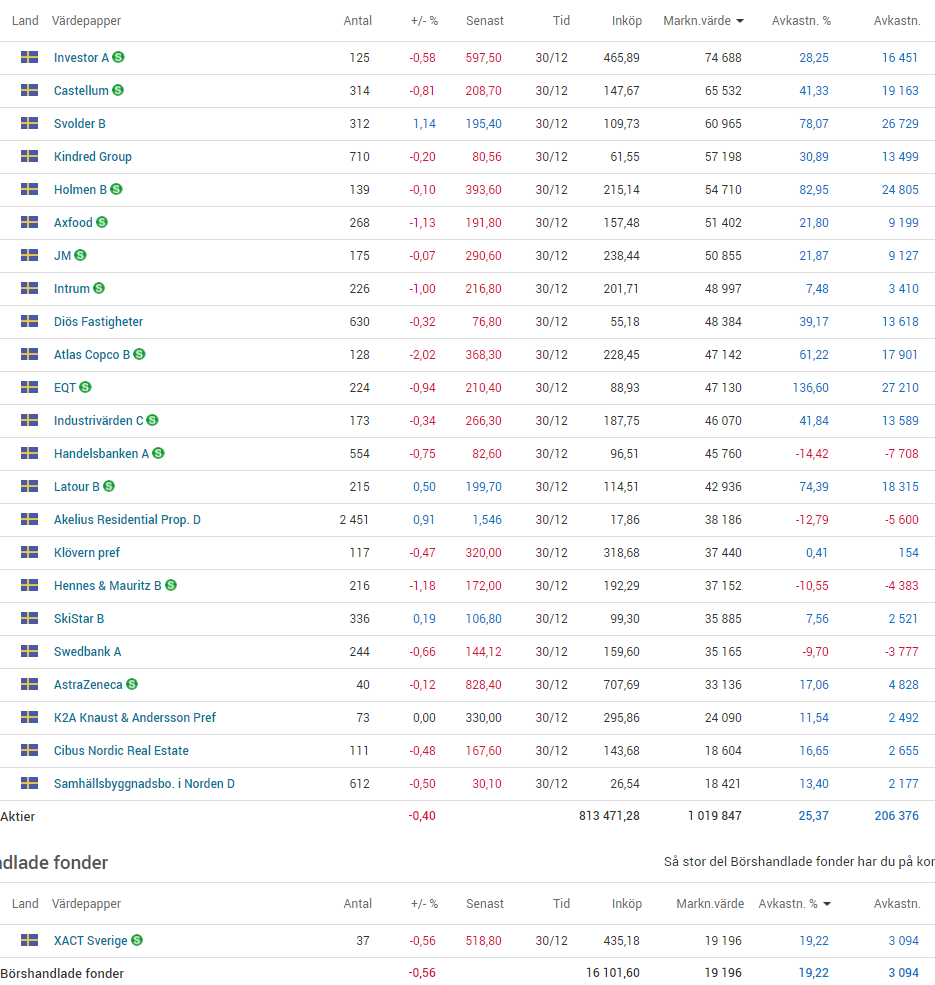
Task: Open the Castellum stock page
Action: tap(81, 90)
